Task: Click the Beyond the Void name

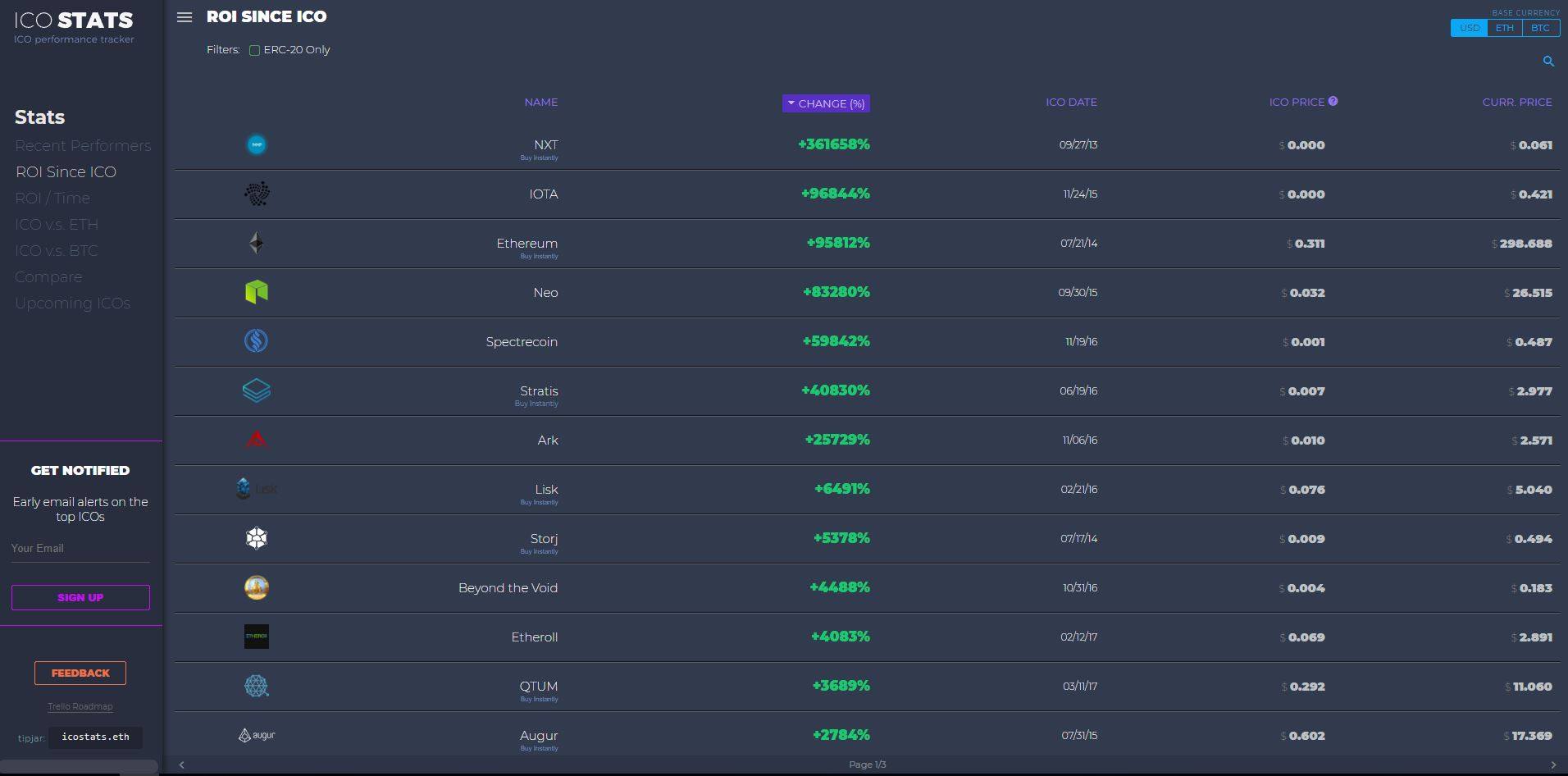Action: coord(508,588)
